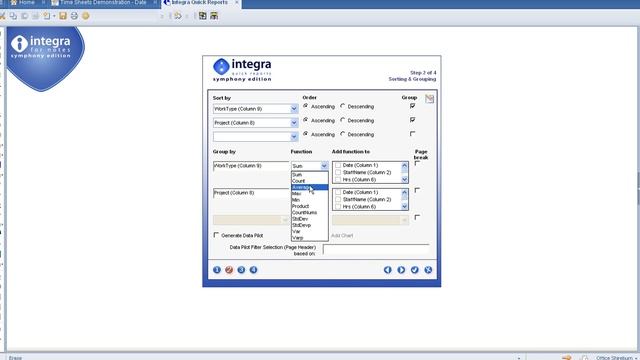Click the Project (Column 8) group-by field
The height and width of the screenshot is (360, 640).
(x=251, y=193)
